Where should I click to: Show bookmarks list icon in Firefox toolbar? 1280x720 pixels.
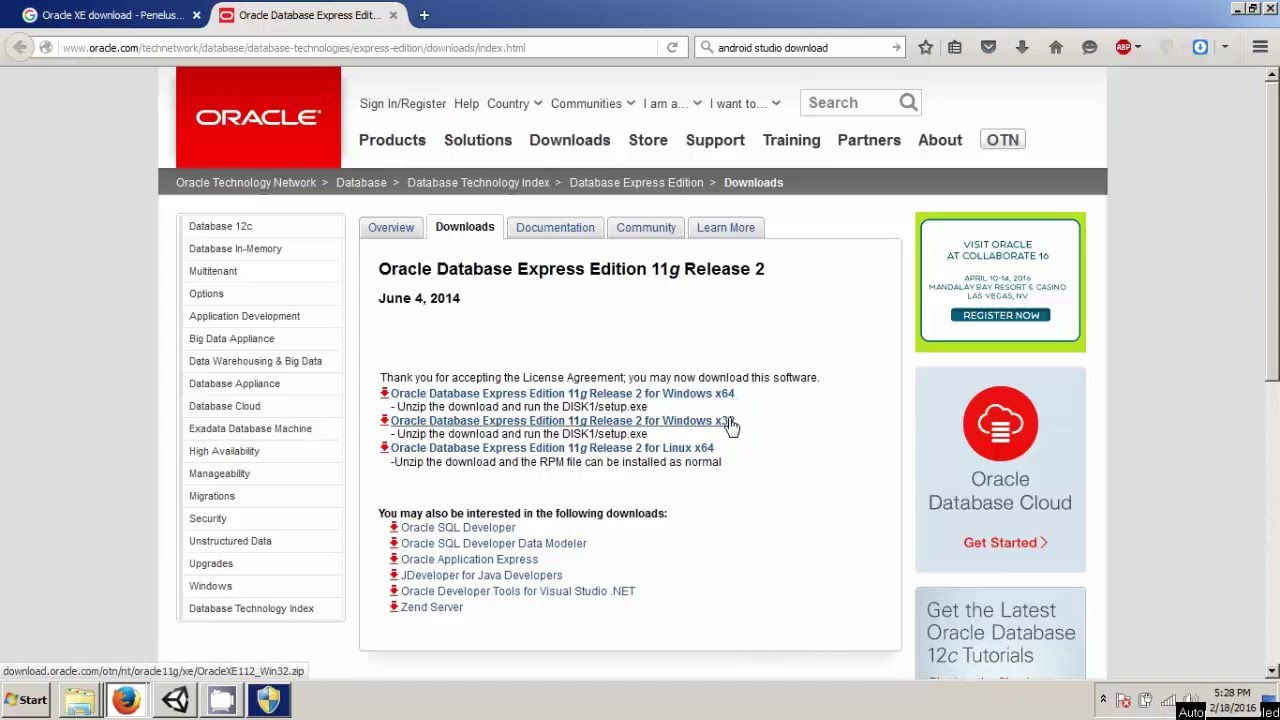pos(955,47)
